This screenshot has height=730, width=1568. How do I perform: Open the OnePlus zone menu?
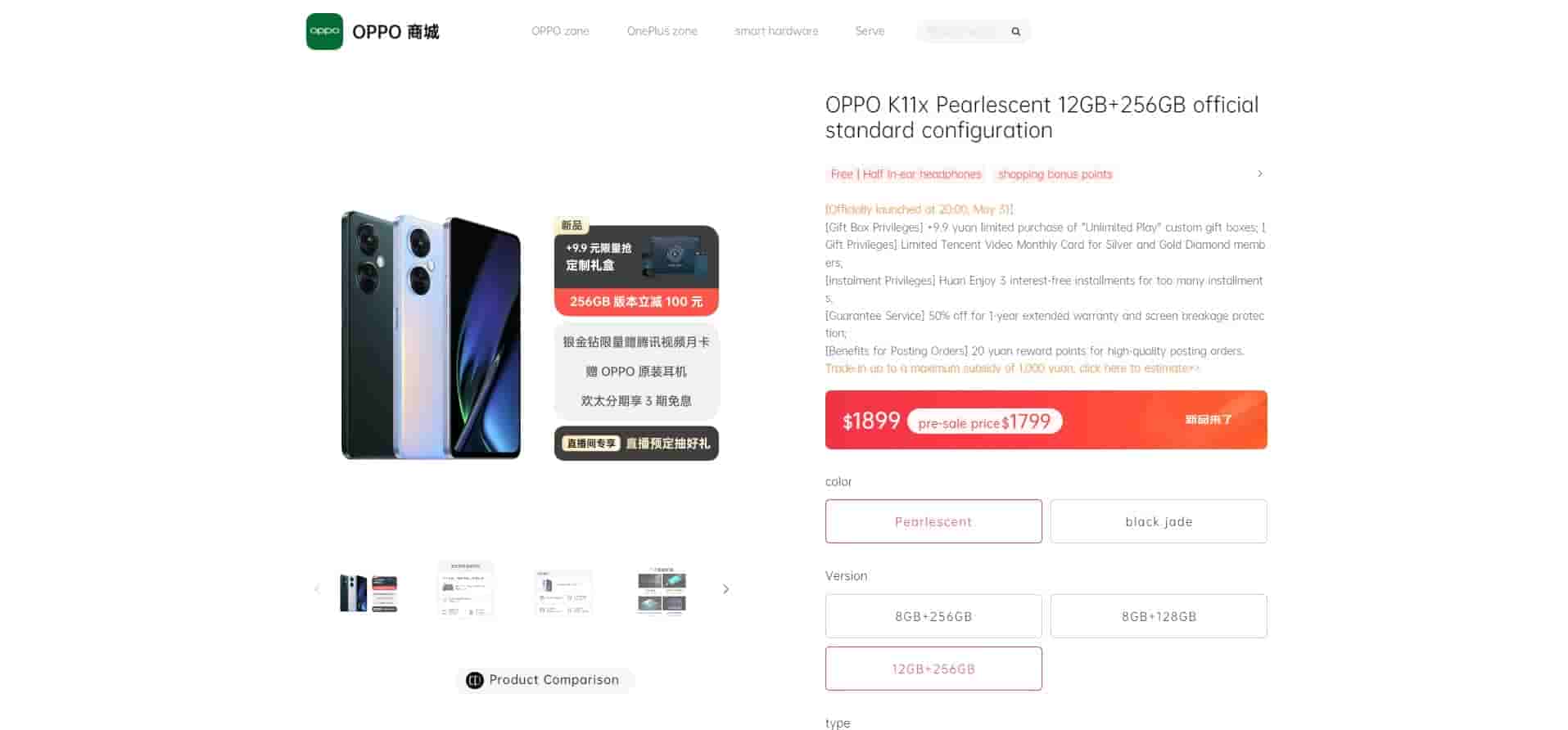click(x=662, y=31)
